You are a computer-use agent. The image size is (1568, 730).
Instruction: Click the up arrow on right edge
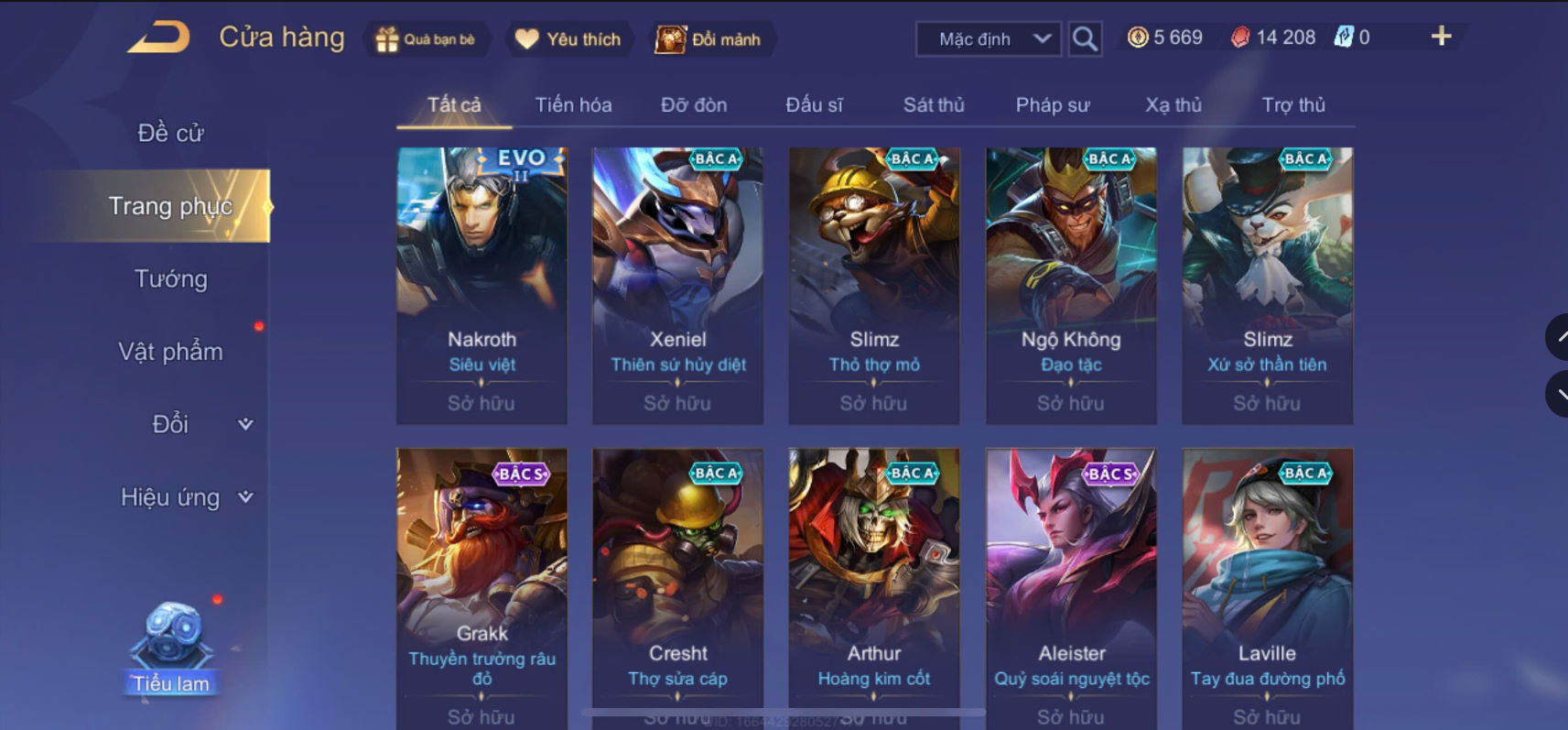[1559, 336]
